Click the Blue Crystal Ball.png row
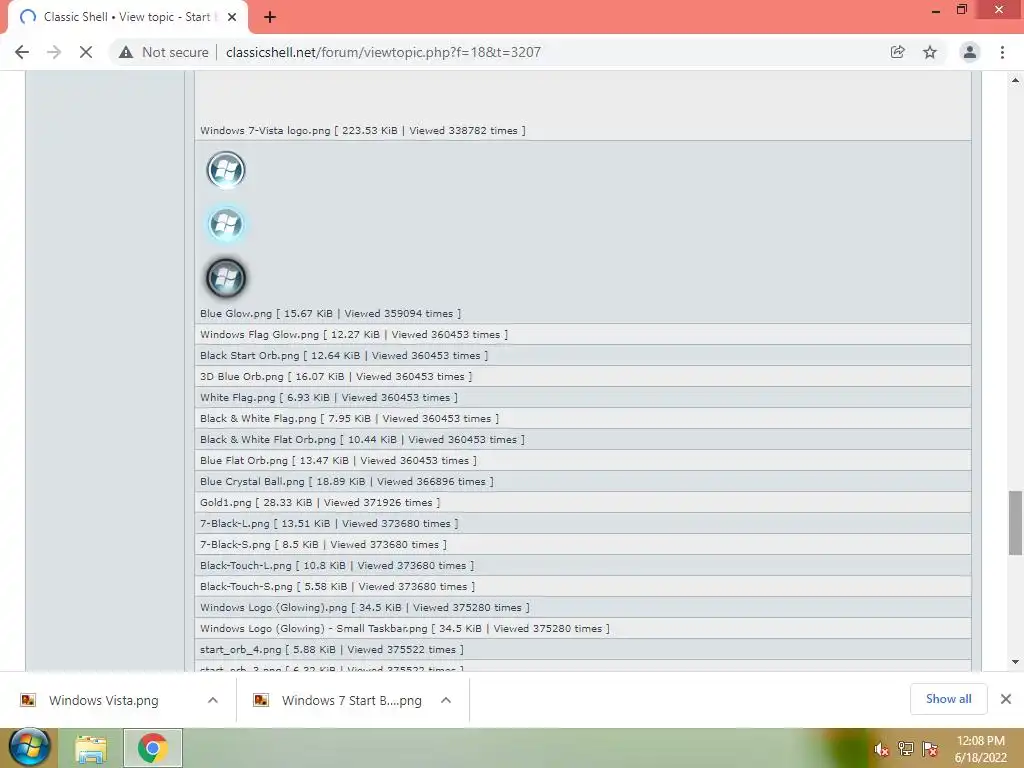 tap(583, 481)
